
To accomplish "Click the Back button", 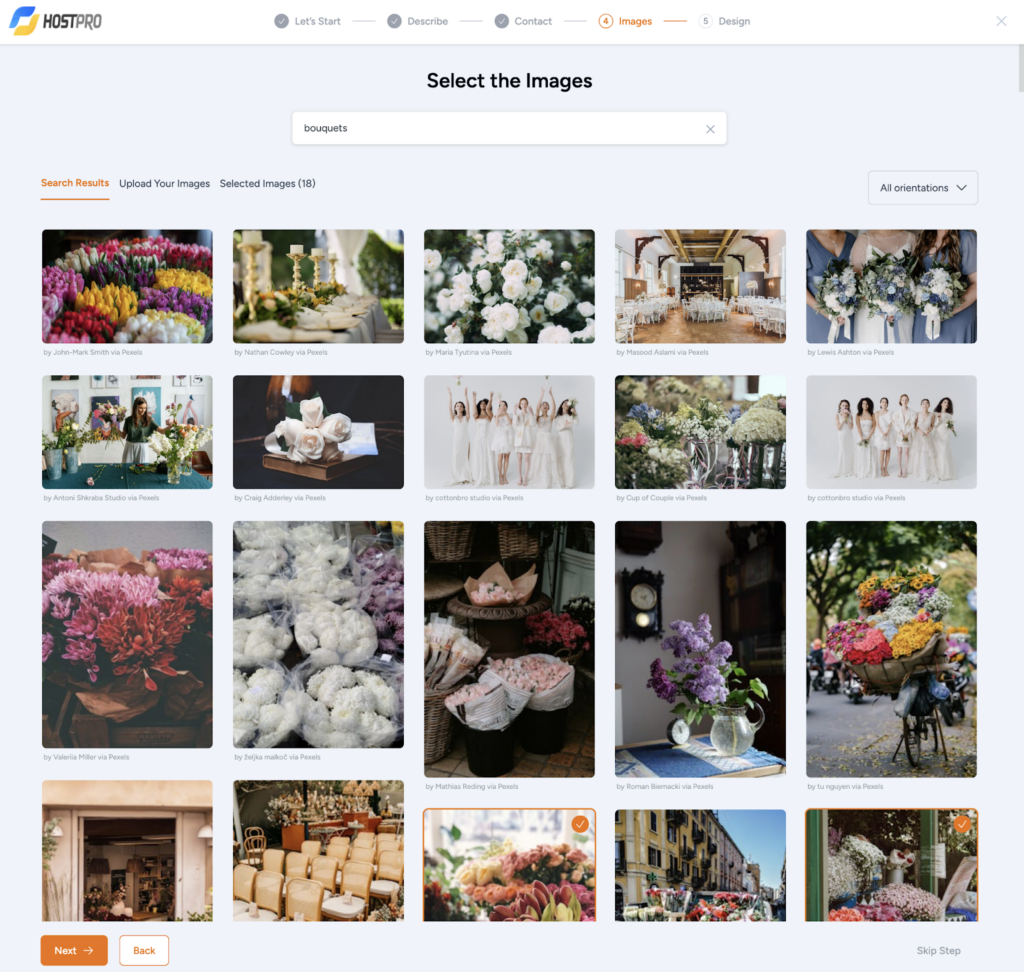I will pyautogui.click(x=144, y=950).
